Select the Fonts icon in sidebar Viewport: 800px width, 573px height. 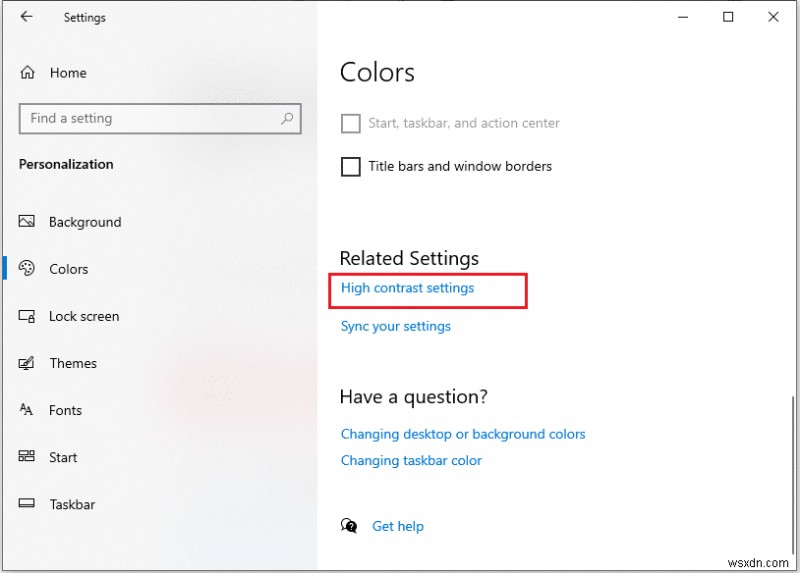coord(28,410)
